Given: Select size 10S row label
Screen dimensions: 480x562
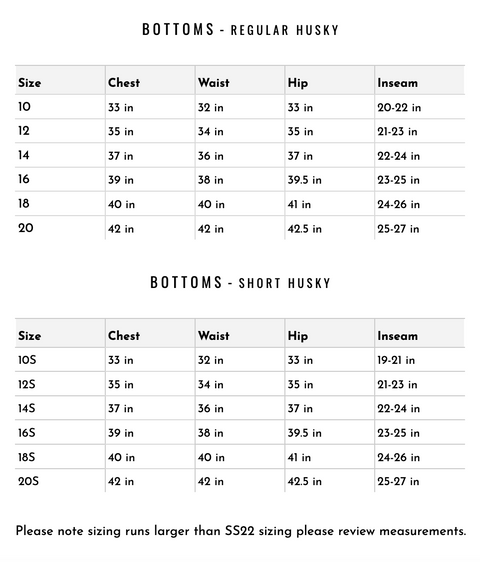Looking at the screenshot, I should (x=27, y=359).
